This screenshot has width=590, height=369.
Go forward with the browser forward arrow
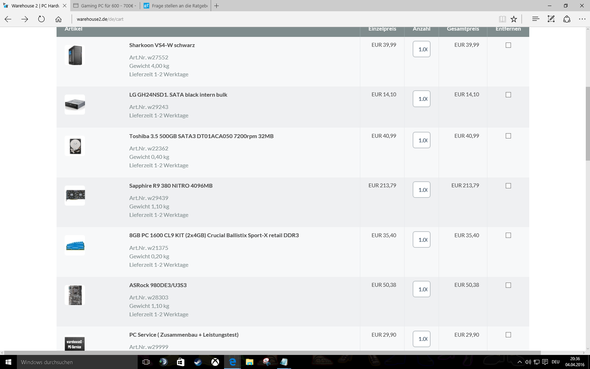(24, 19)
